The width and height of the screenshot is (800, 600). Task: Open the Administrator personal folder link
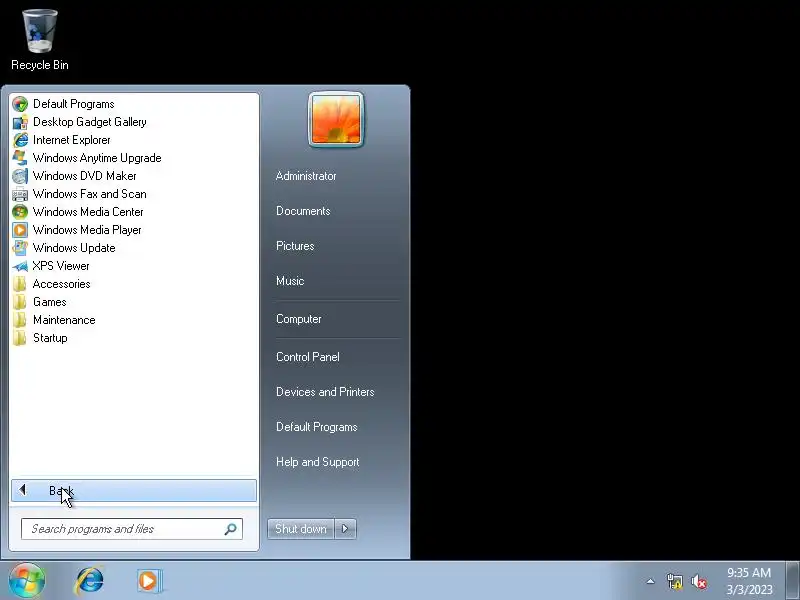[x=306, y=176]
